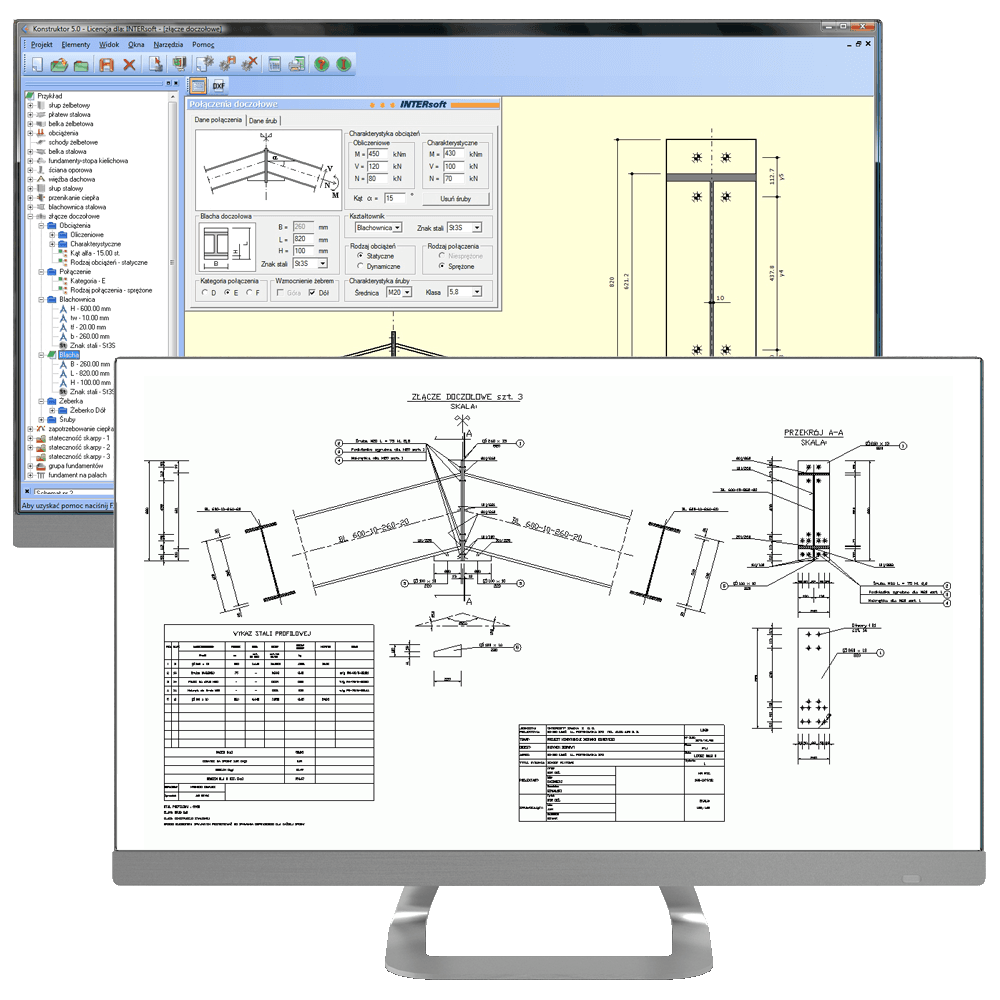Click the computer monitor toolbar icon
The height and width of the screenshot is (1000, 1000).
179,64
